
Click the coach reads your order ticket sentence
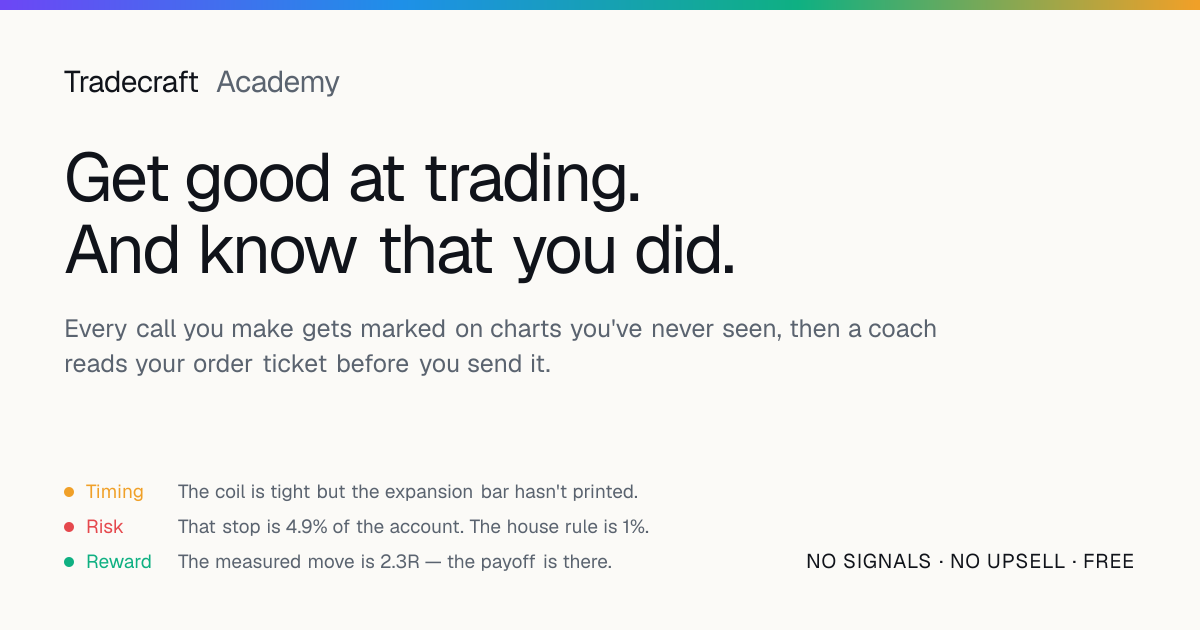pos(307,364)
